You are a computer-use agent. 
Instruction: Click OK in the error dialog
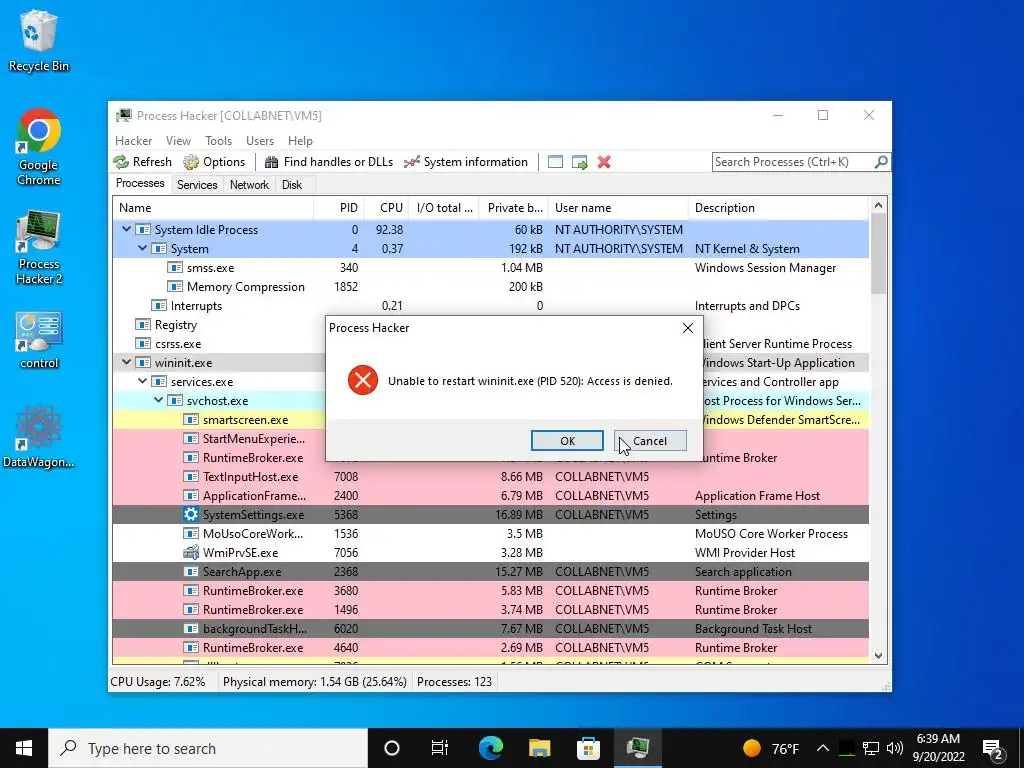point(567,441)
